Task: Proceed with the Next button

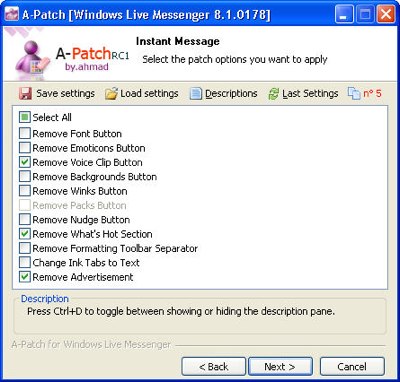Action: [280, 367]
